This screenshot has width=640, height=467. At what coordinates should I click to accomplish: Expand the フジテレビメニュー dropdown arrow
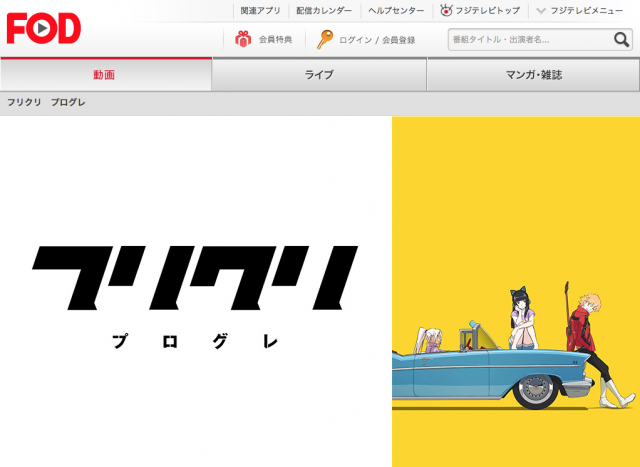(541, 11)
